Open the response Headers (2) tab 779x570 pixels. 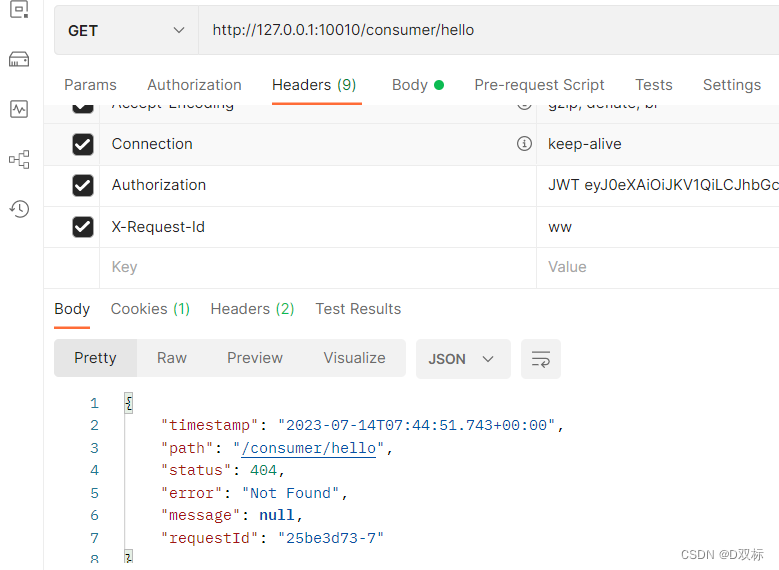click(252, 309)
